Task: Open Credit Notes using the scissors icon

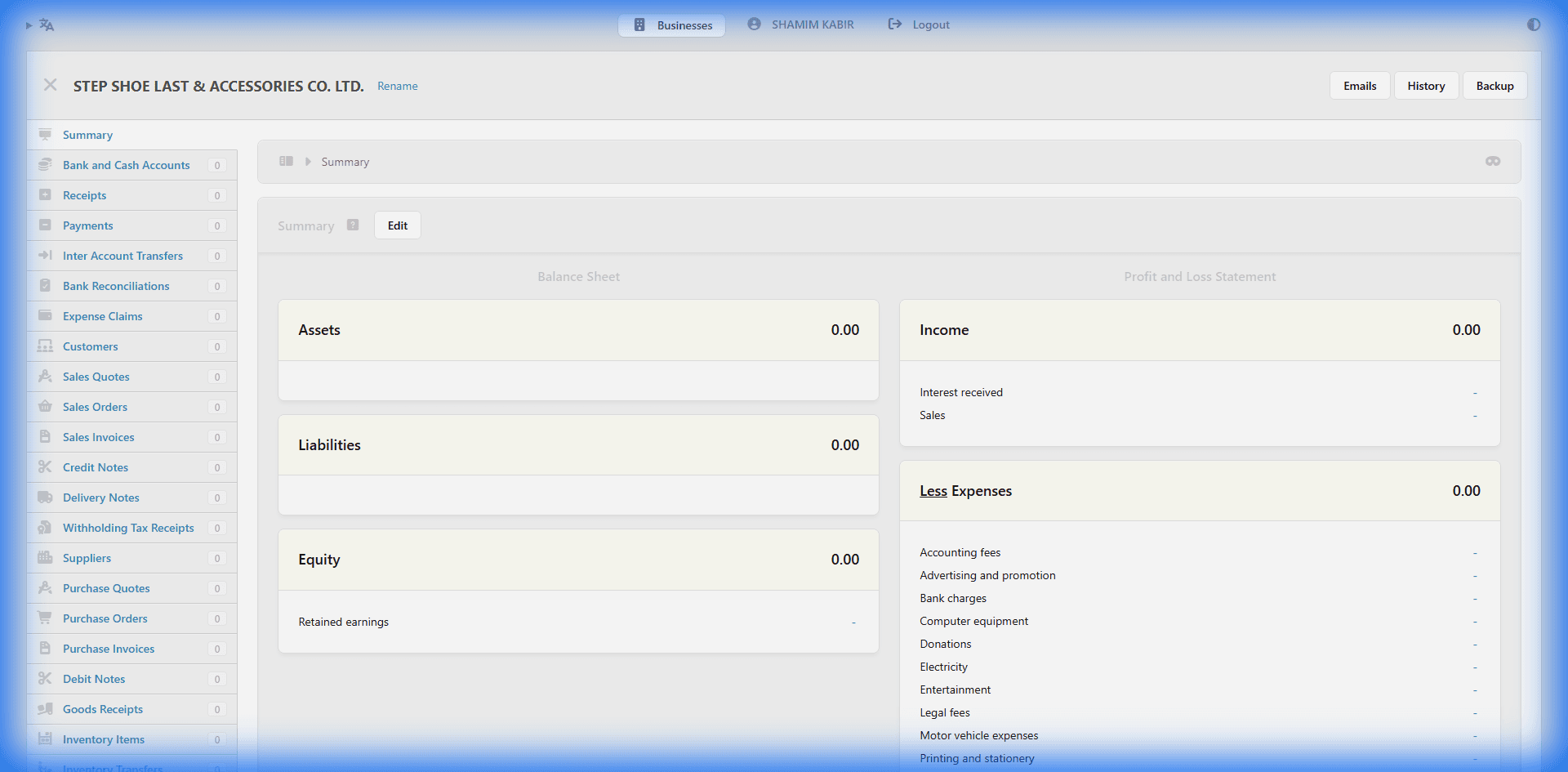Action: click(45, 466)
